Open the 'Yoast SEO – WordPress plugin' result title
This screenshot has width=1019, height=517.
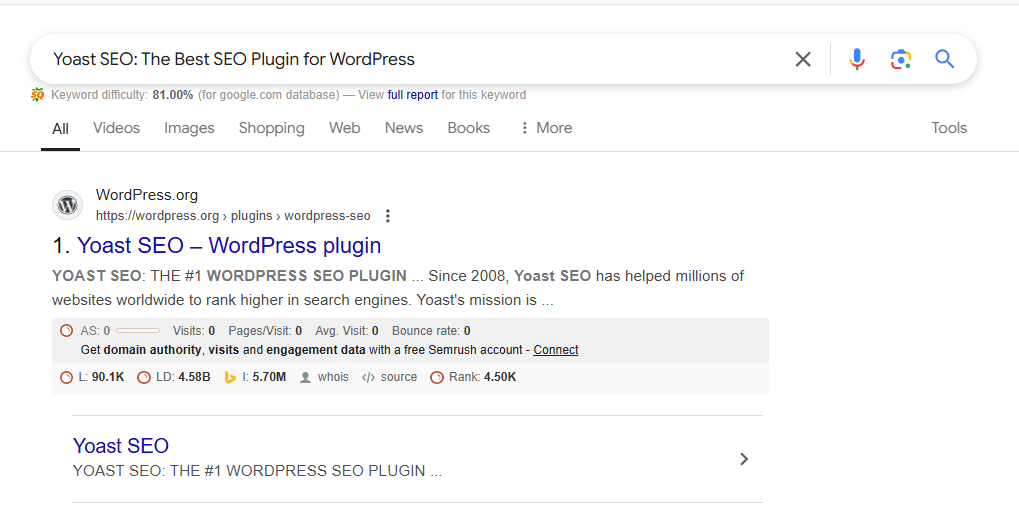pyautogui.click(x=229, y=245)
